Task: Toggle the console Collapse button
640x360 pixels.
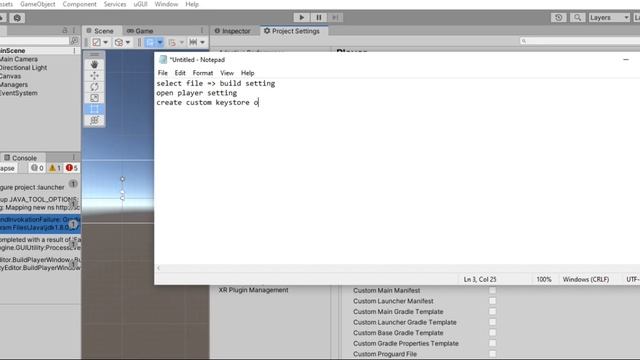Action: pos(7,168)
